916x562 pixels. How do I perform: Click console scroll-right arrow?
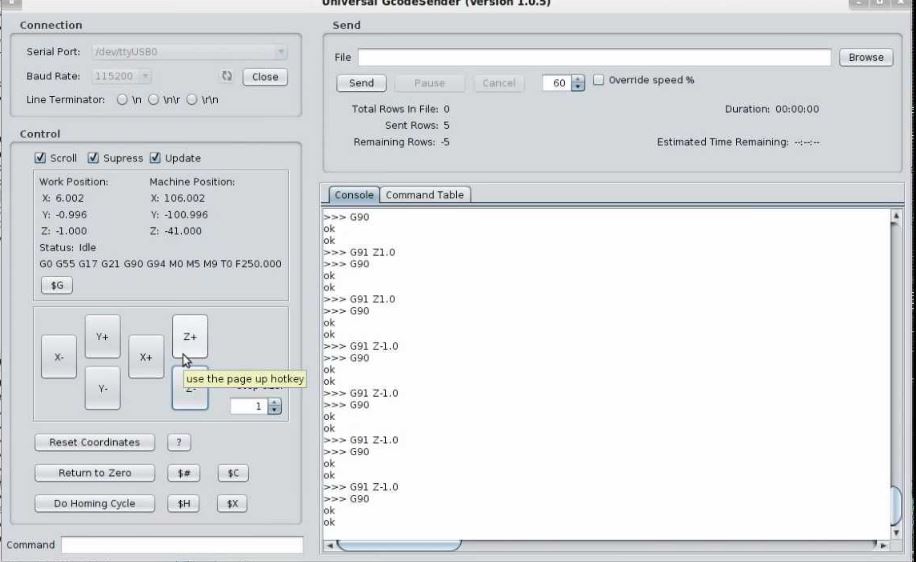pyautogui.click(x=883, y=546)
